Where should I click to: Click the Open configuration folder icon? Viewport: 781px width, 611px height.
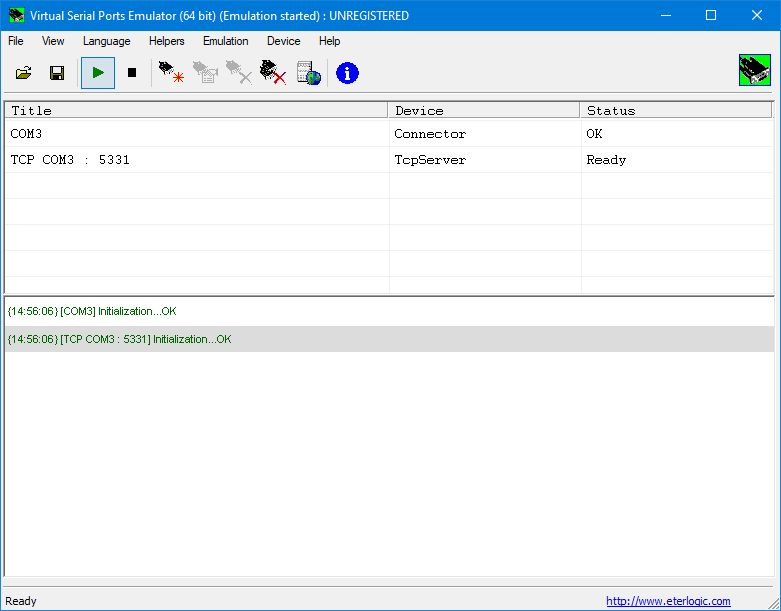coord(24,73)
